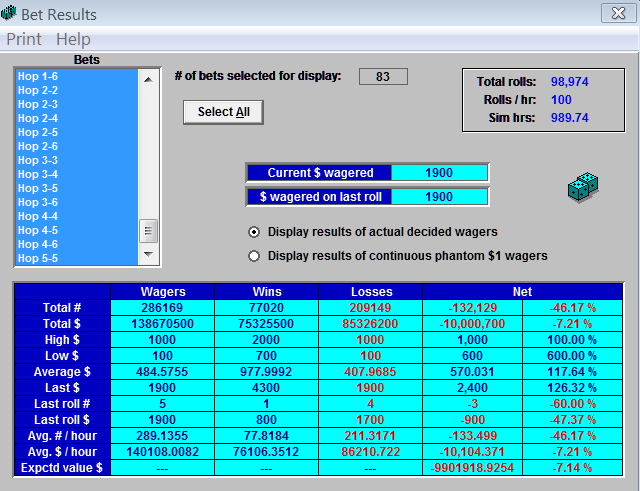Select Hop 2-2 in the bets list
The image size is (640, 491).
[x=77, y=90]
